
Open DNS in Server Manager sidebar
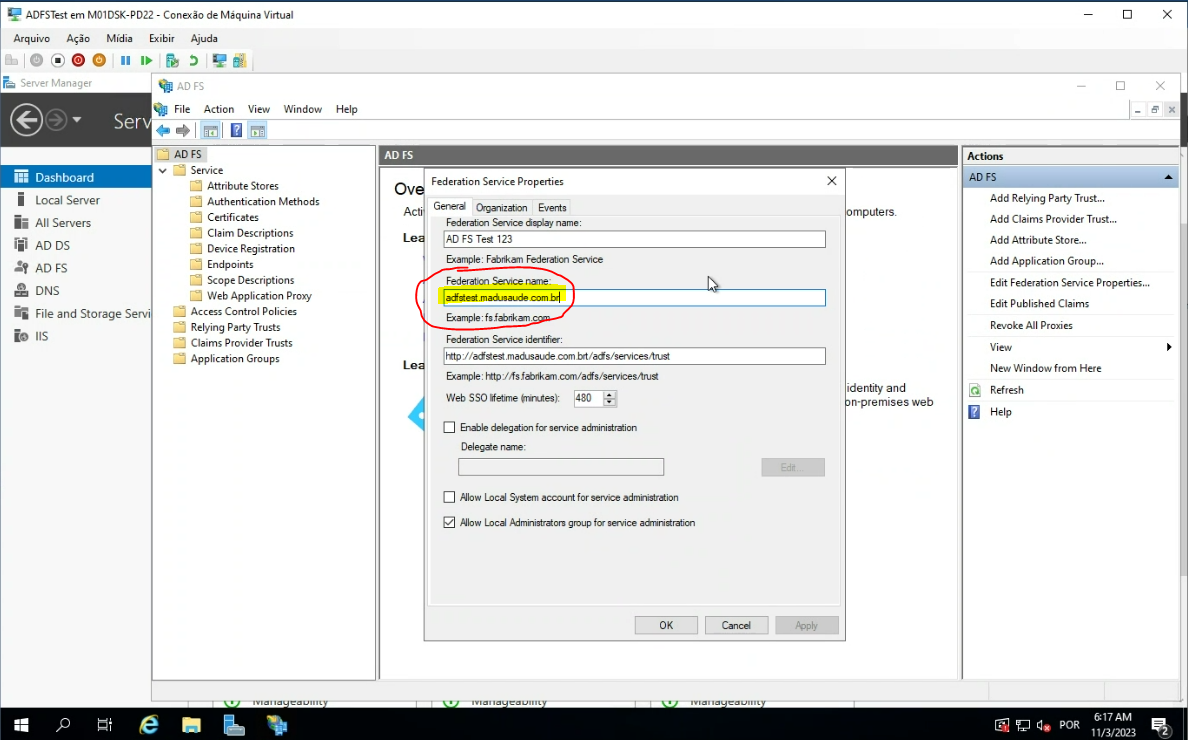point(76,291)
